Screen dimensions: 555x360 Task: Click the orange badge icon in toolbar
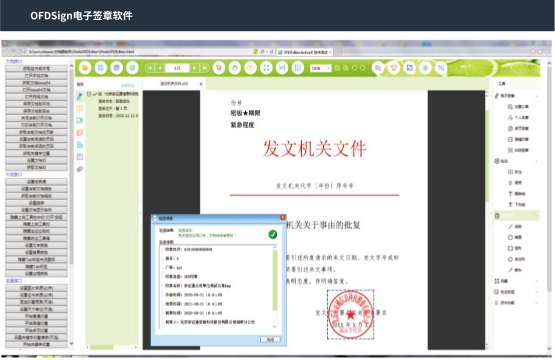pos(394,68)
